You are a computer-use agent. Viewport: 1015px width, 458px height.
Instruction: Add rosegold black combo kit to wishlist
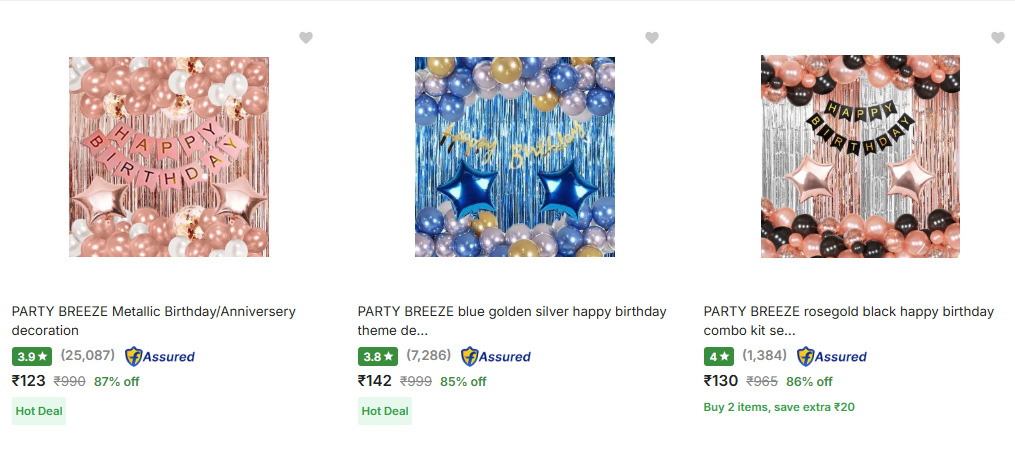(x=997, y=38)
